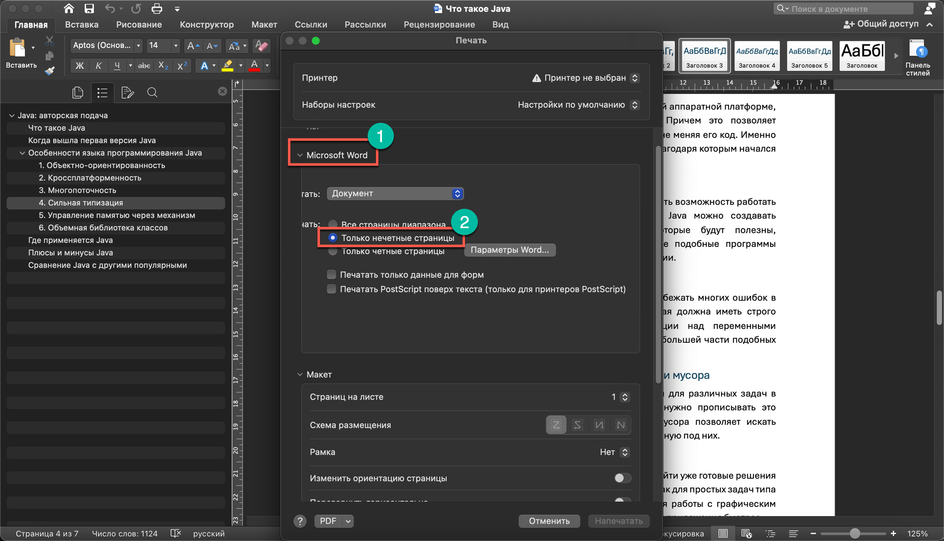Click the Paste clipboard icon
944x541 pixels.
(x=17, y=48)
